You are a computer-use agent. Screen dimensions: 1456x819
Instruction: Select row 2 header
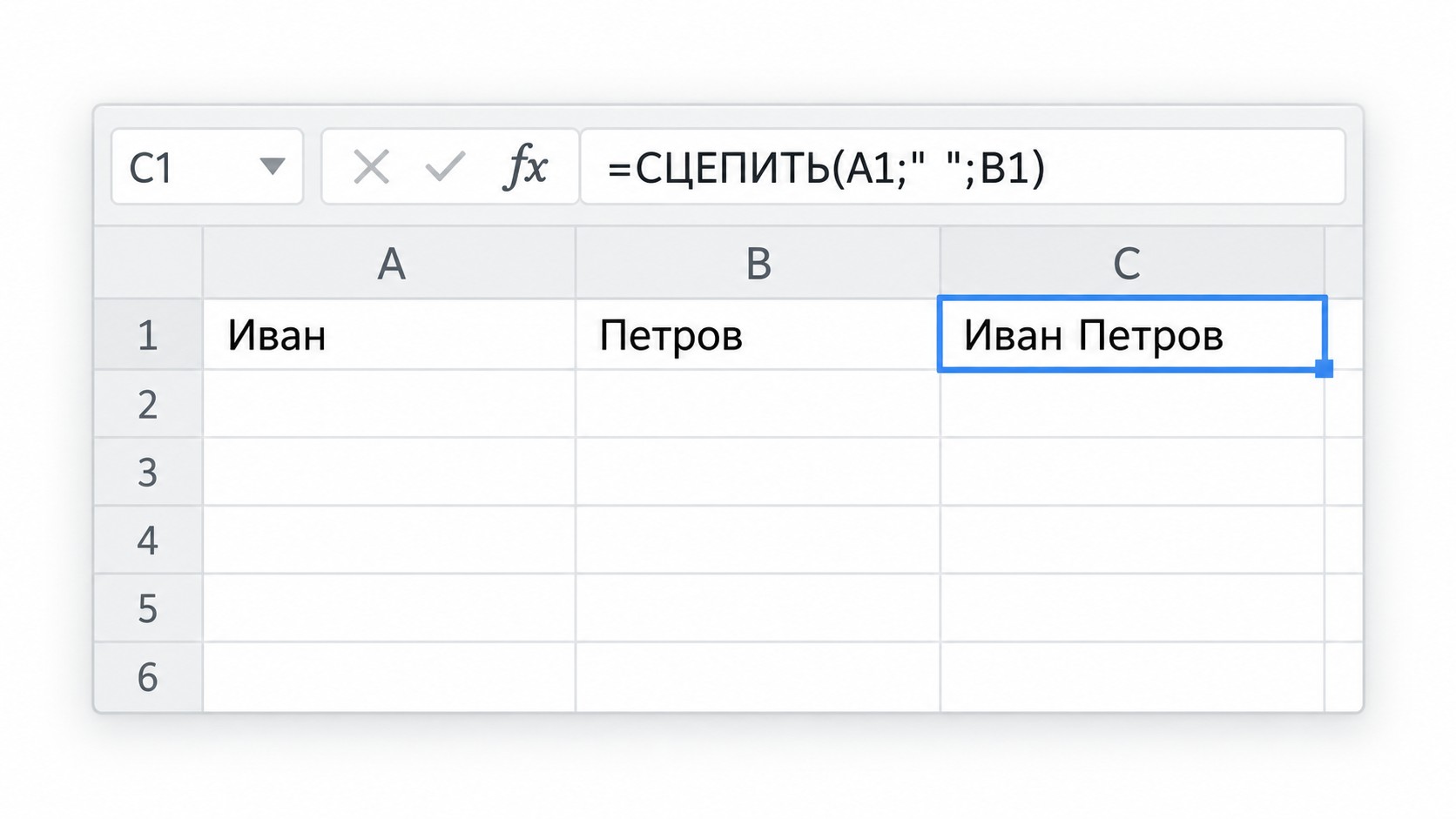[148, 404]
